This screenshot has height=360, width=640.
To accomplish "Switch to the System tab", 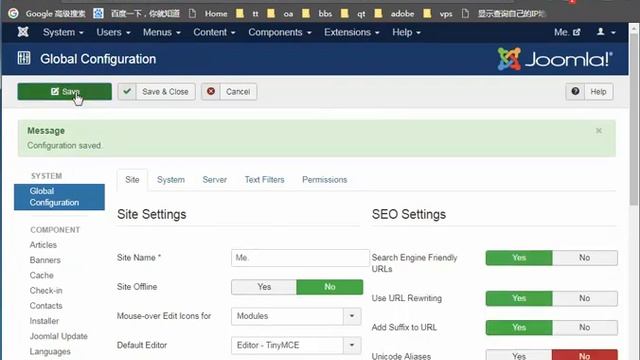I will coord(171,180).
